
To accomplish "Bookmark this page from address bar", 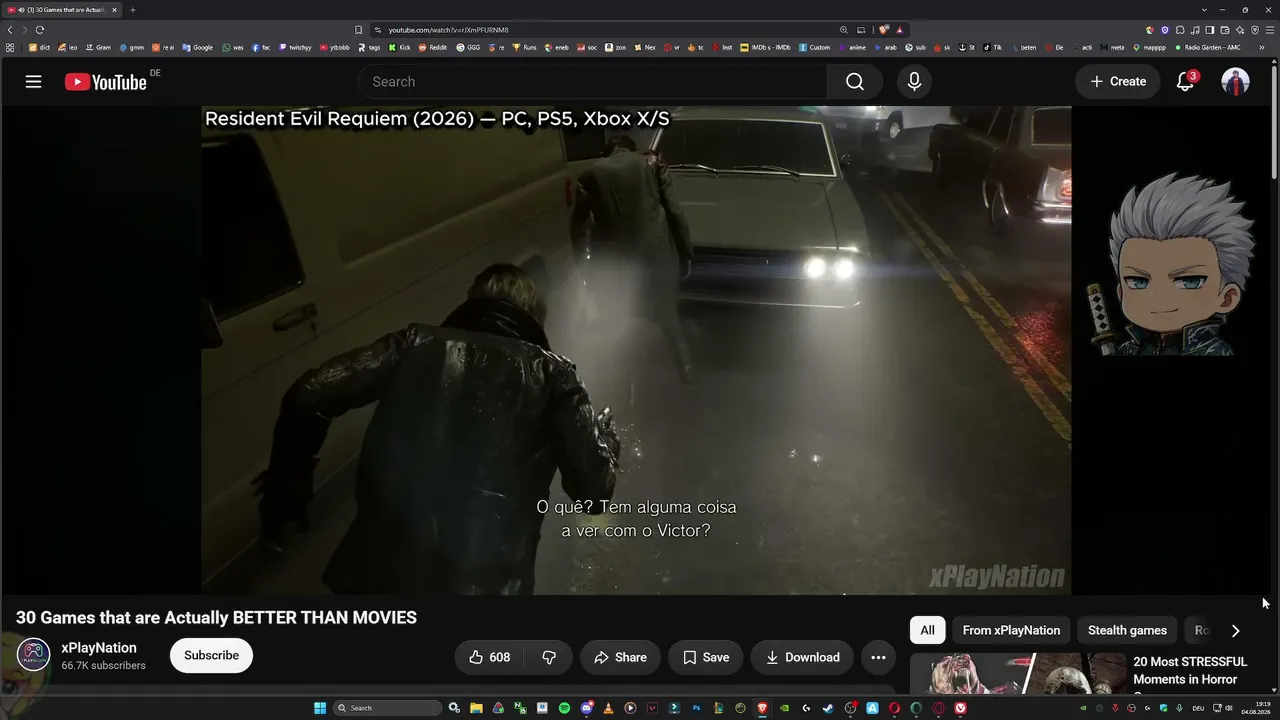I will click(359, 30).
